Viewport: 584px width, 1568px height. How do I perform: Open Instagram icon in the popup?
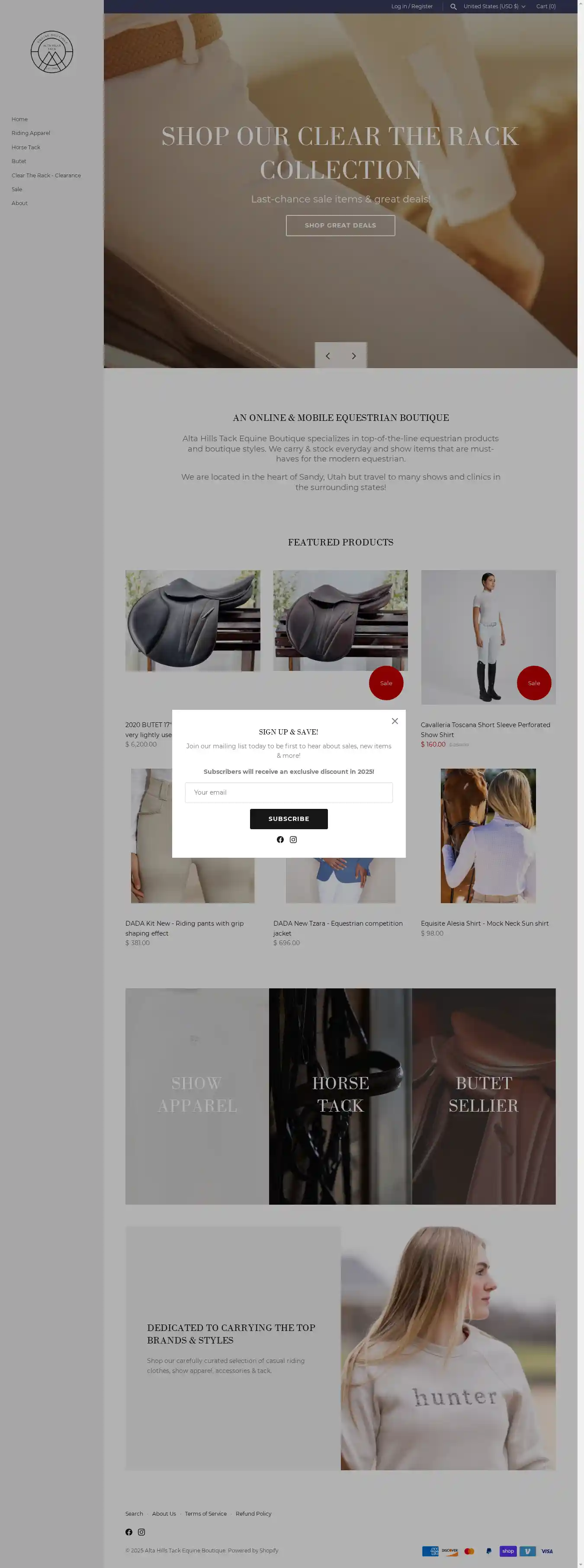point(294,840)
